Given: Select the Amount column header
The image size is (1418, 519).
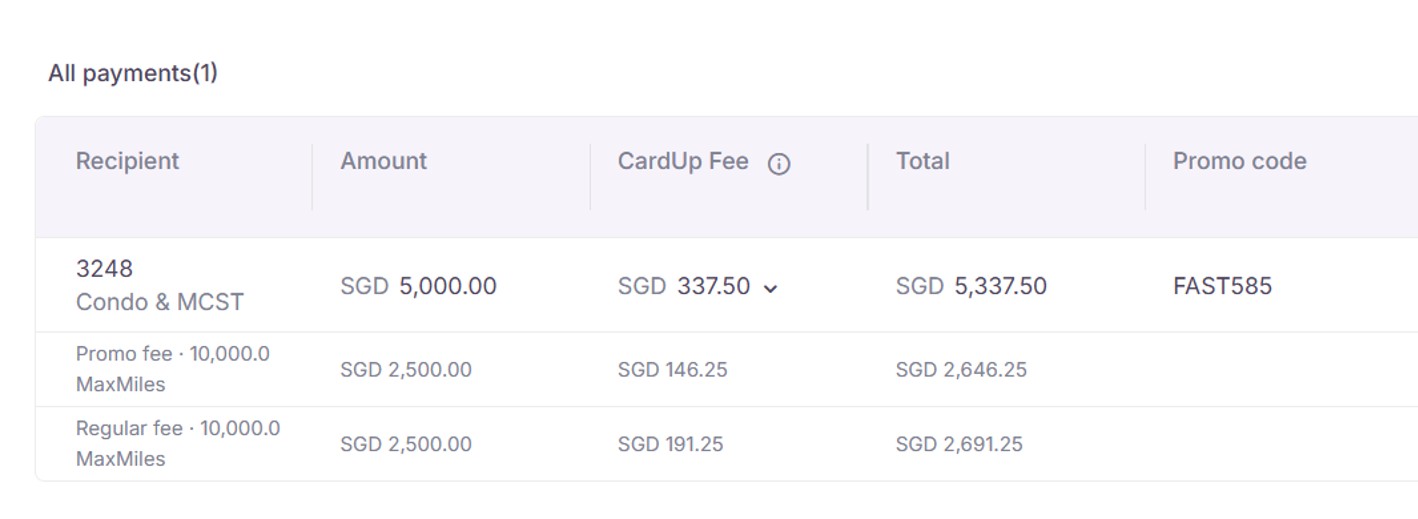Looking at the screenshot, I should click(383, 161).
